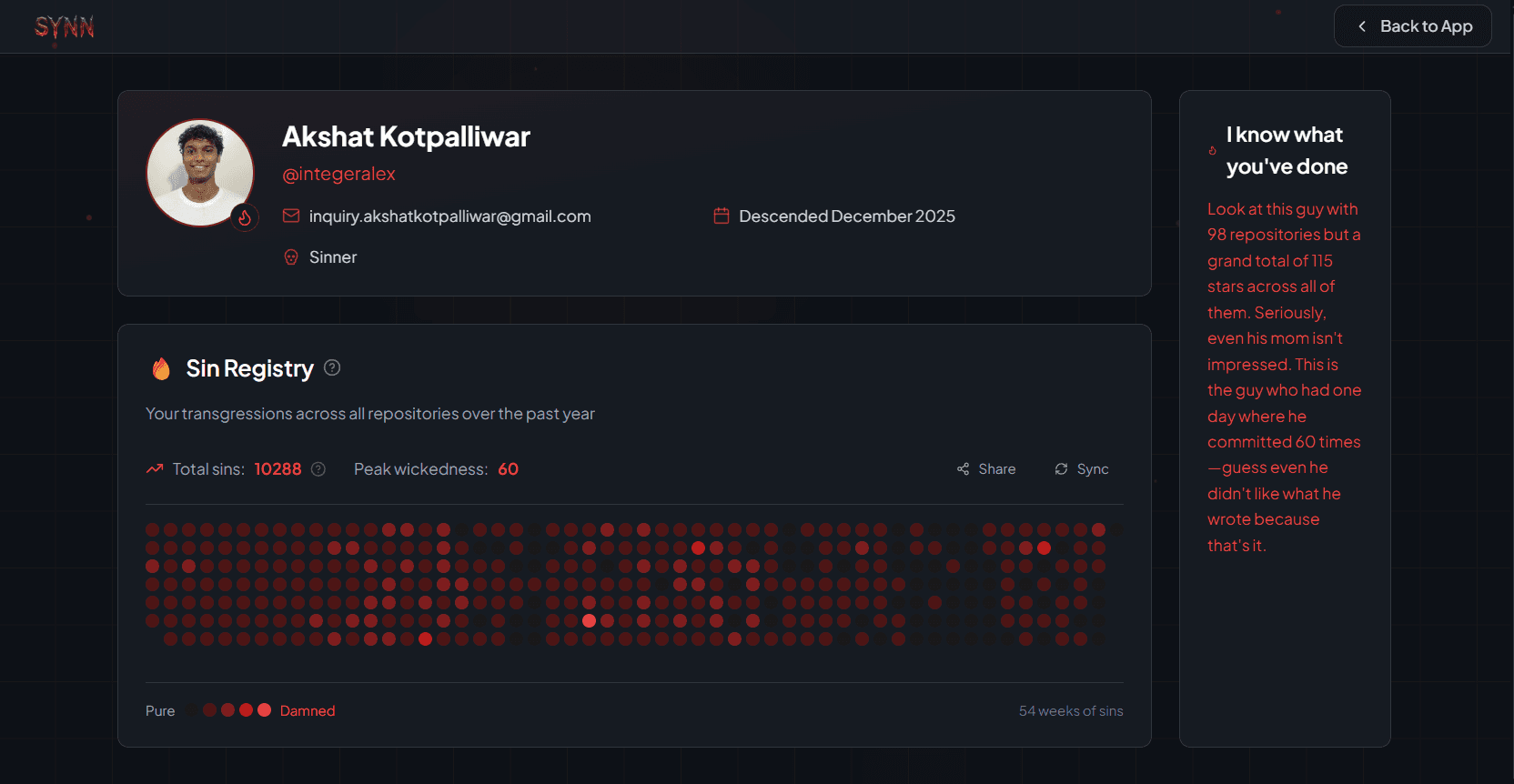Click the darkest legend dot next to Pure
1514x784 pixels.
[192, 710]
